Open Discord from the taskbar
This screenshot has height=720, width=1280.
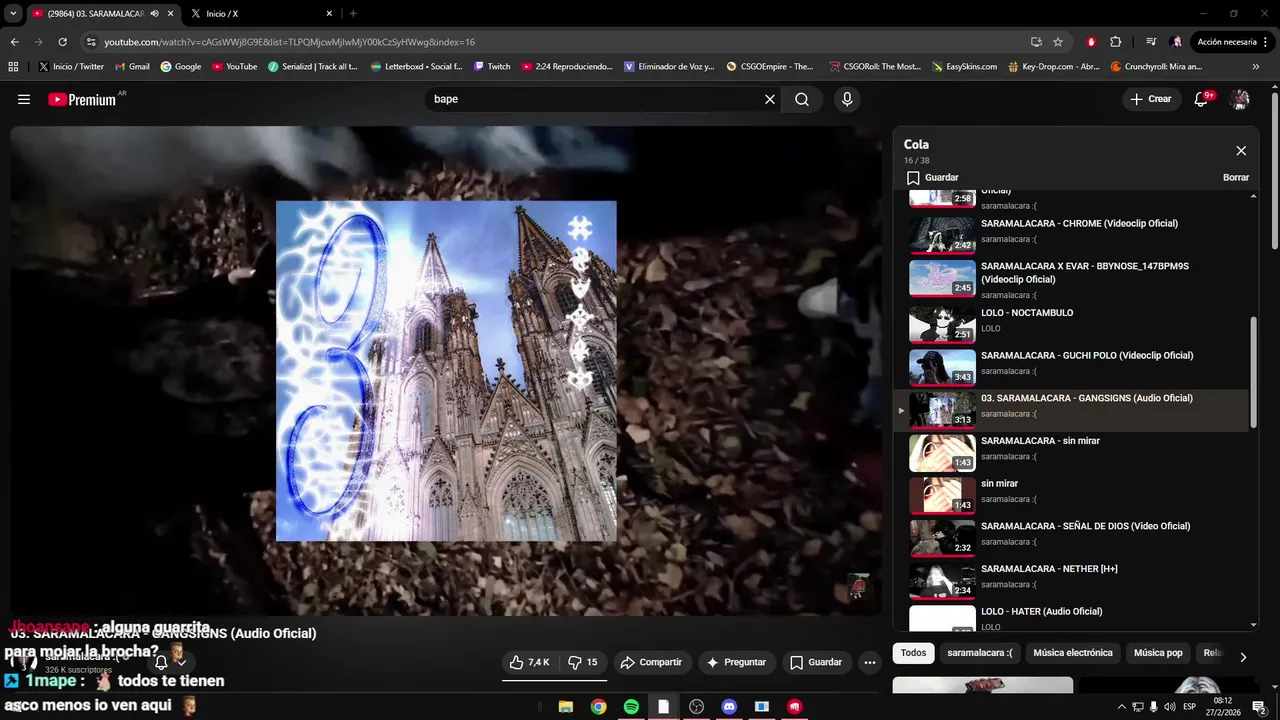point(729,707)
